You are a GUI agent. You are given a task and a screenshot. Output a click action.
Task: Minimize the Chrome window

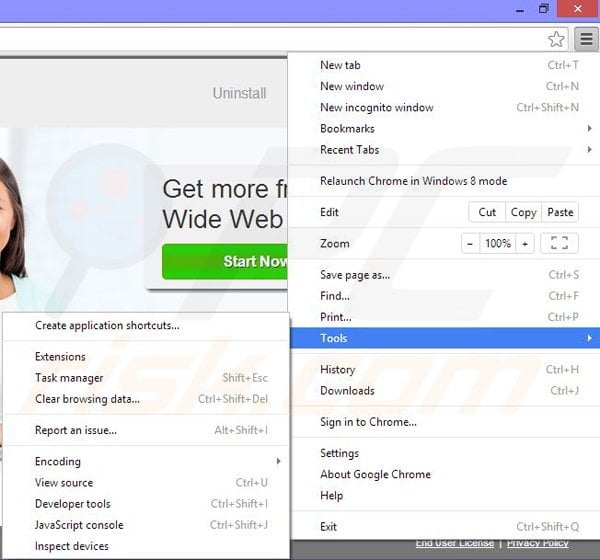pos(520,10)
